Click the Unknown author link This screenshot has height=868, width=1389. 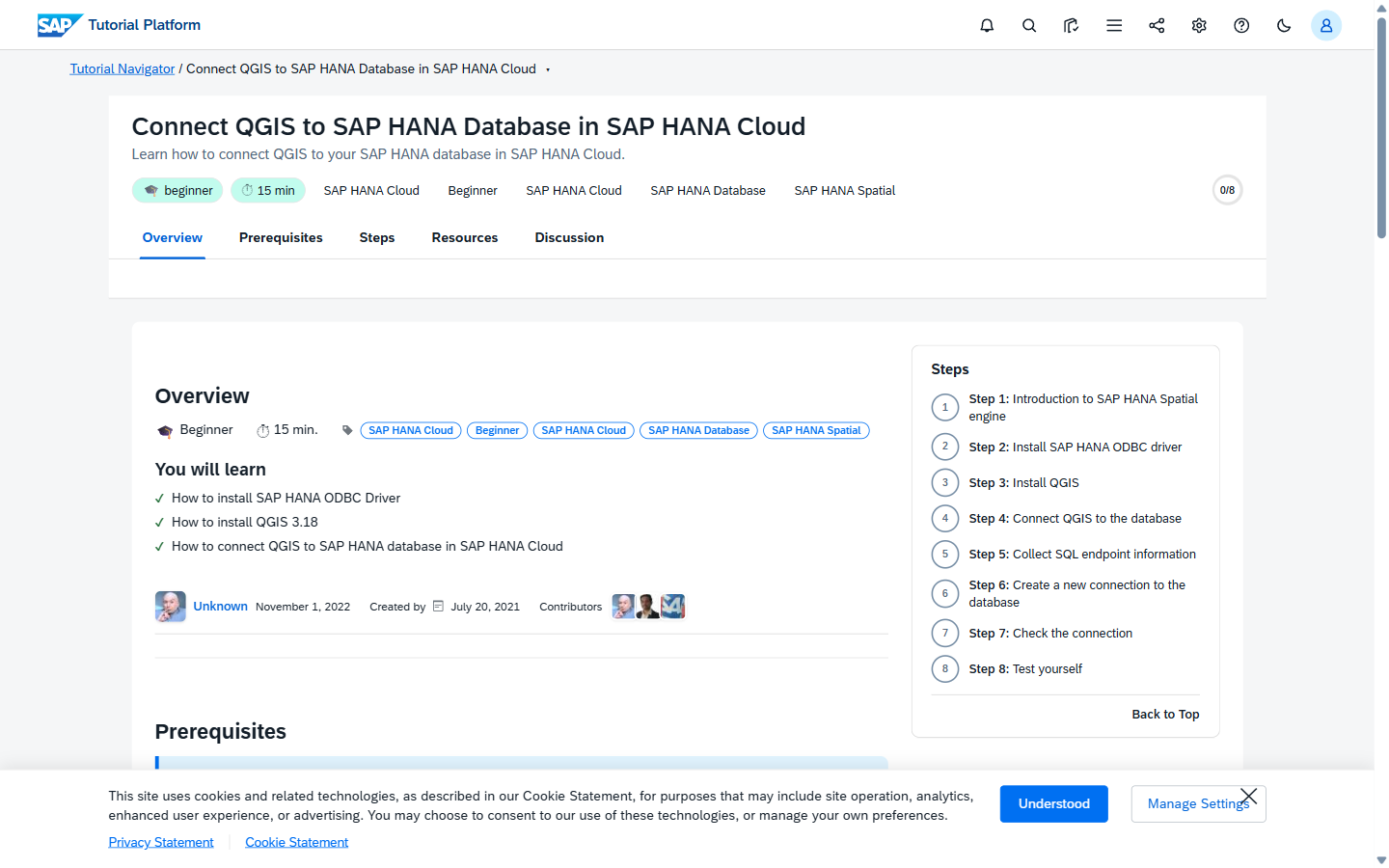click(220, 606)
